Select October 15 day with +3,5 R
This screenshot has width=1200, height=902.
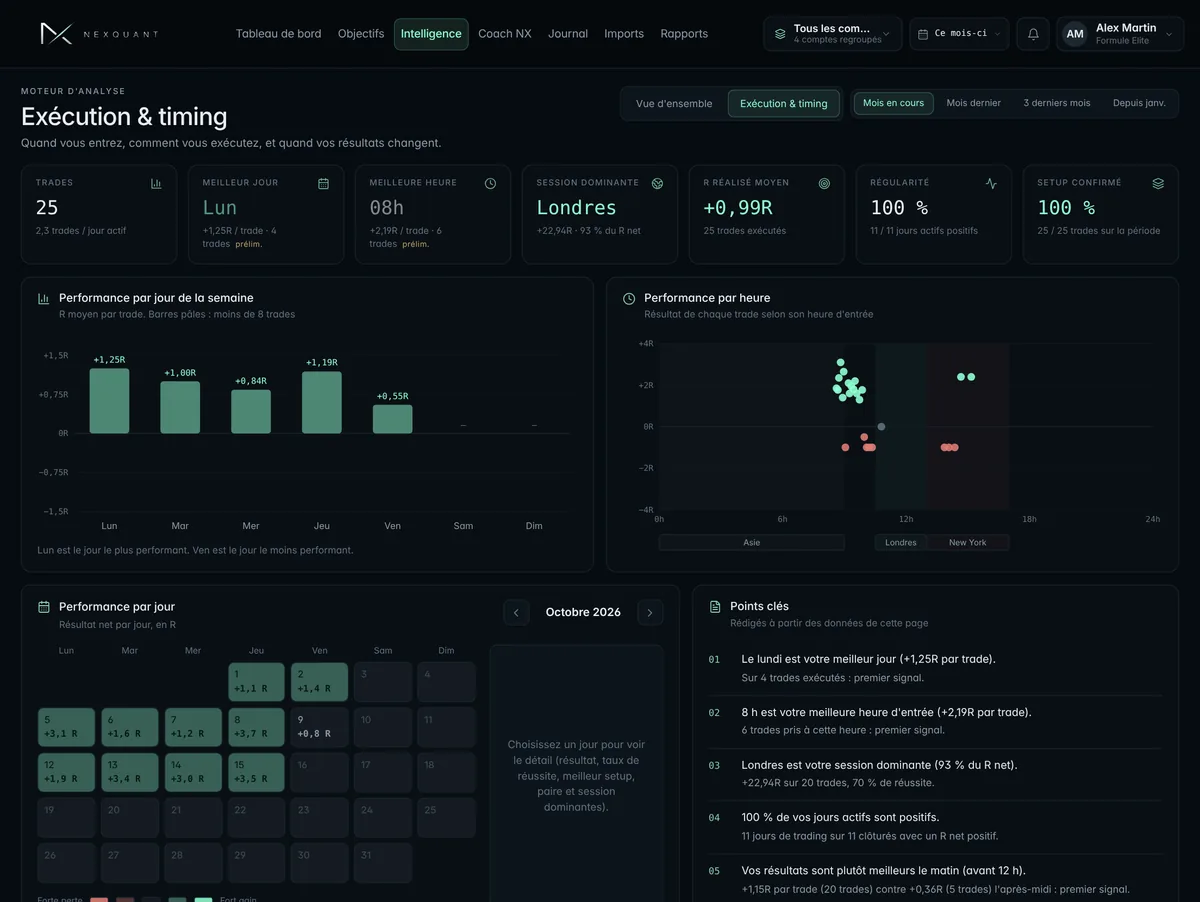[256, 773]
